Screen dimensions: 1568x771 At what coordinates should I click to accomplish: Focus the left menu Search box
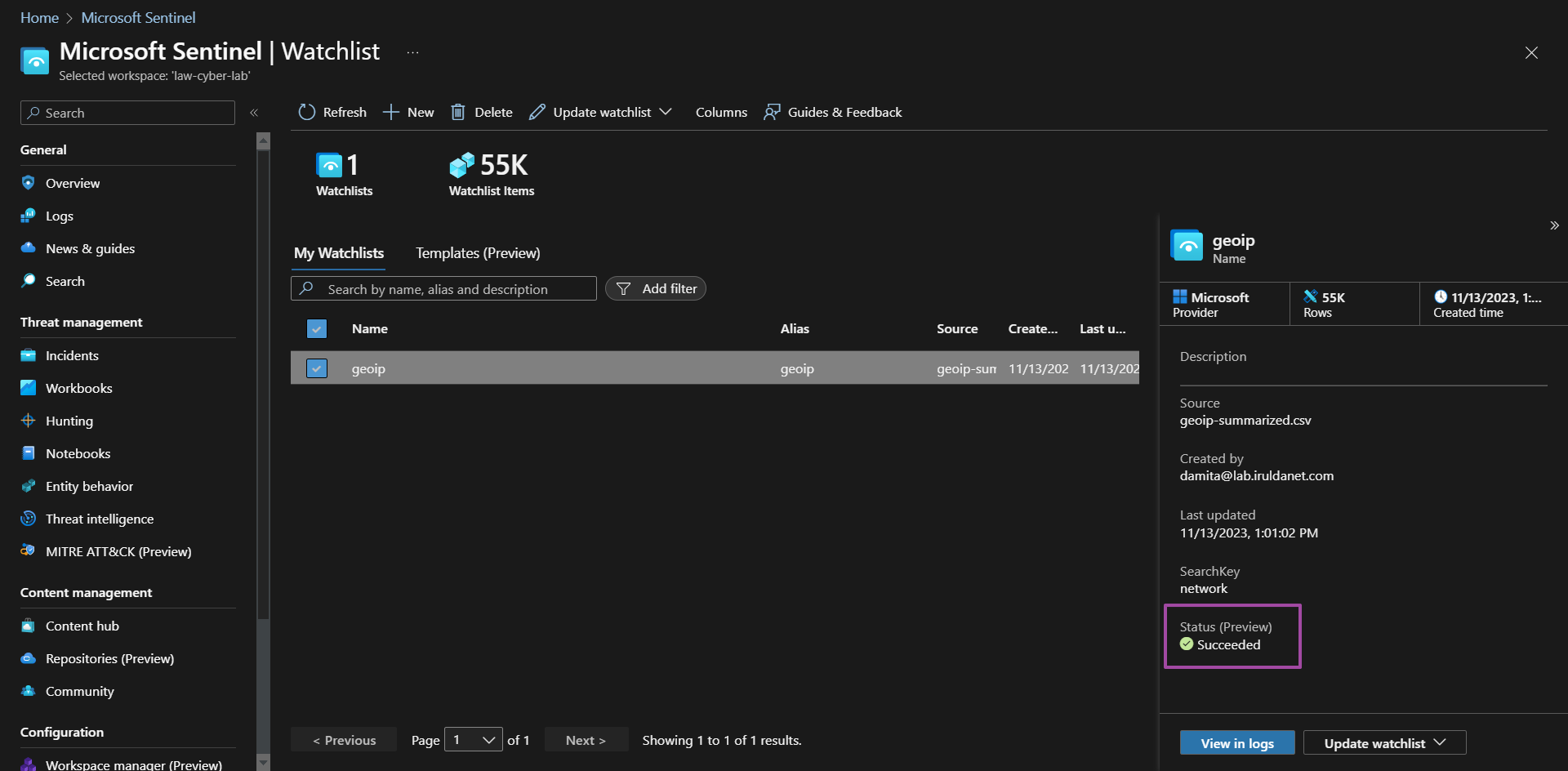(x=127, y=113)
